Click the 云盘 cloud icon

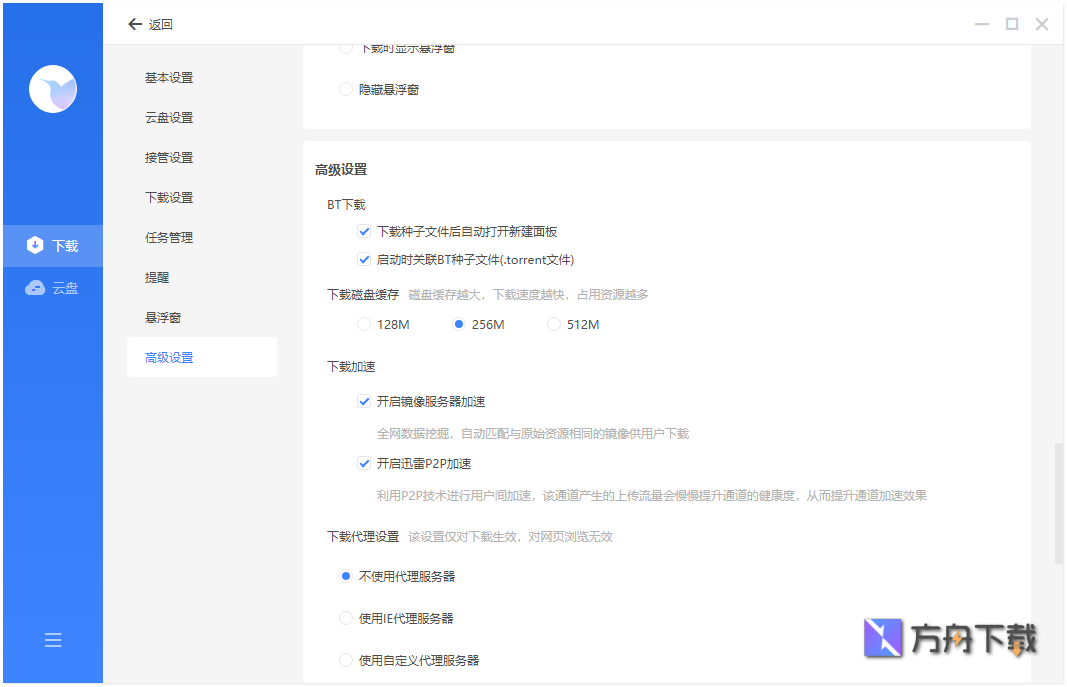coord(32,287)
